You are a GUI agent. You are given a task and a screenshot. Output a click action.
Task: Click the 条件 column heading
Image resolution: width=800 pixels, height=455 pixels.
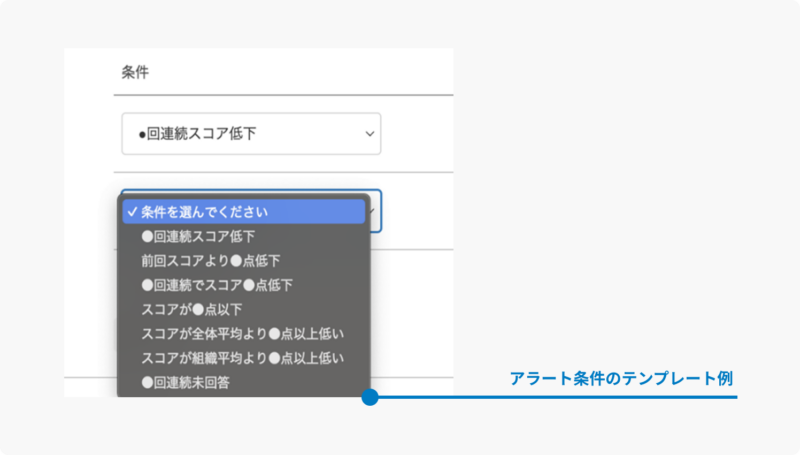[x=135, y=72]
